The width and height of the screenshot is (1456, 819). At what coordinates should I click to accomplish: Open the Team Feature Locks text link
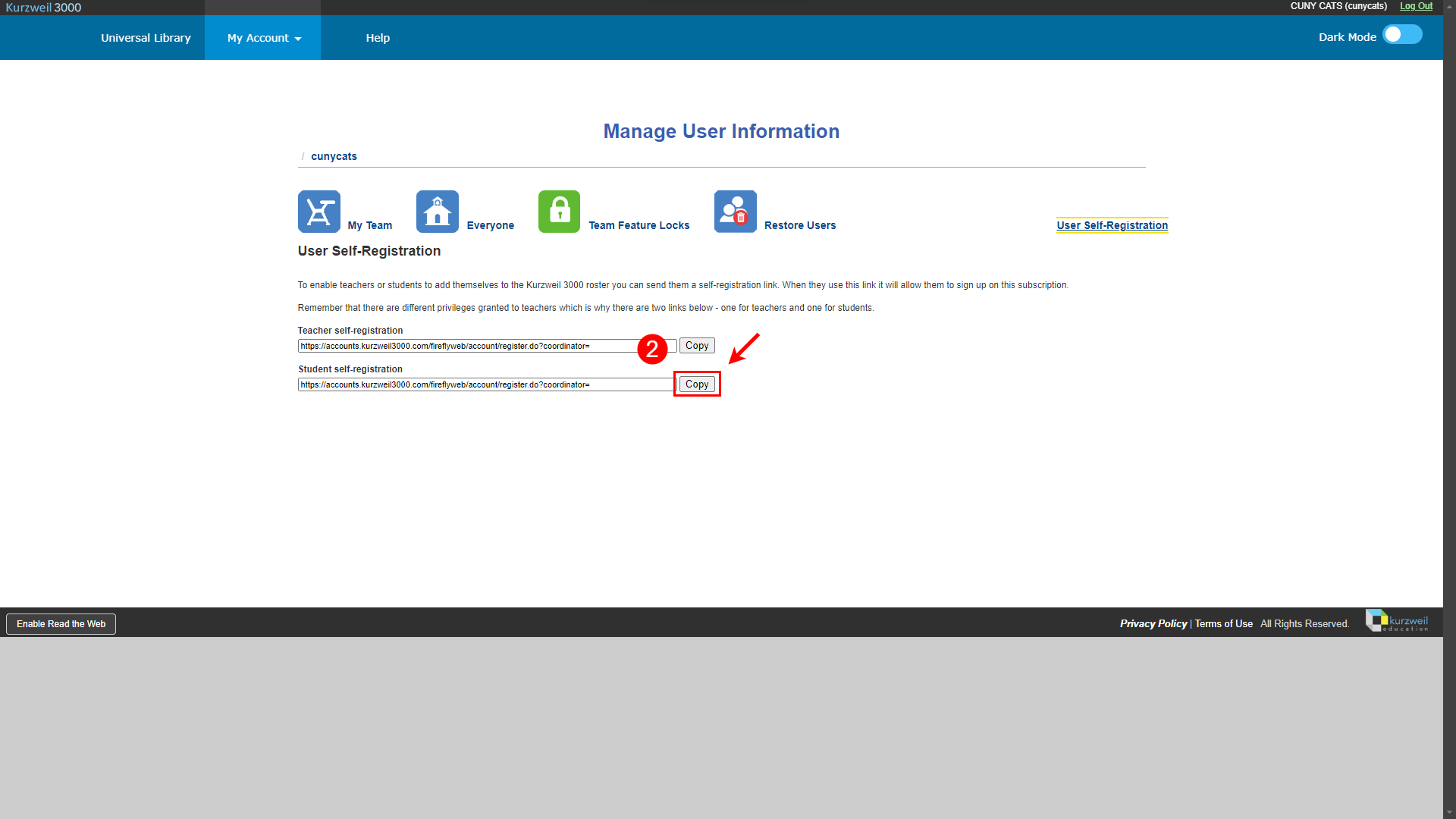pos(639,225)
